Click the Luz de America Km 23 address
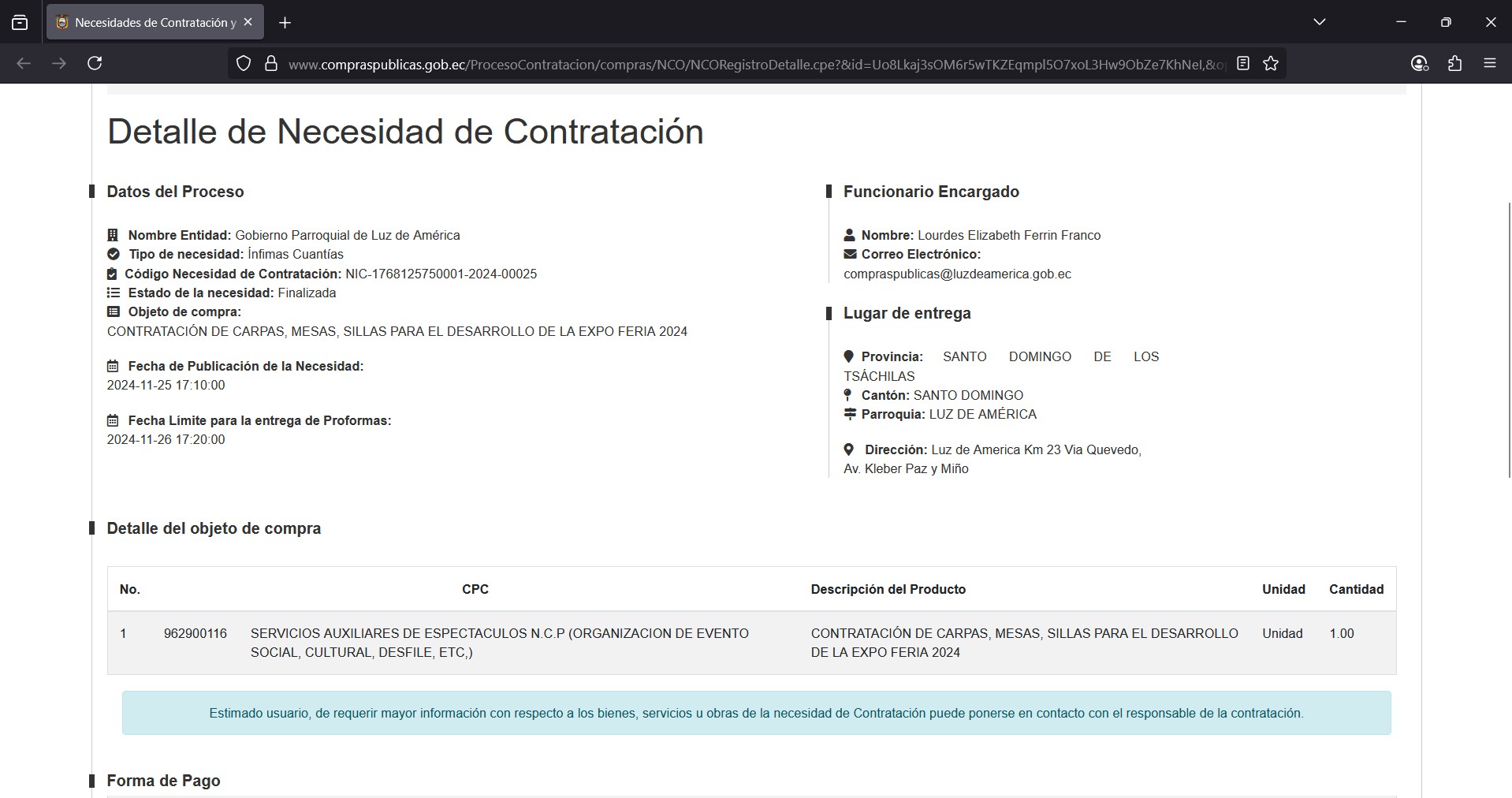This screenshot has width=1512, height=798. [993, 459]
